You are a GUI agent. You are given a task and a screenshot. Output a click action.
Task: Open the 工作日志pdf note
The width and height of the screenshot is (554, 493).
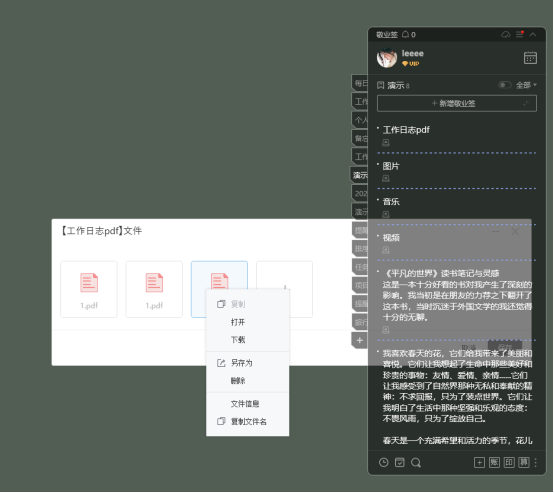(406, 130)
